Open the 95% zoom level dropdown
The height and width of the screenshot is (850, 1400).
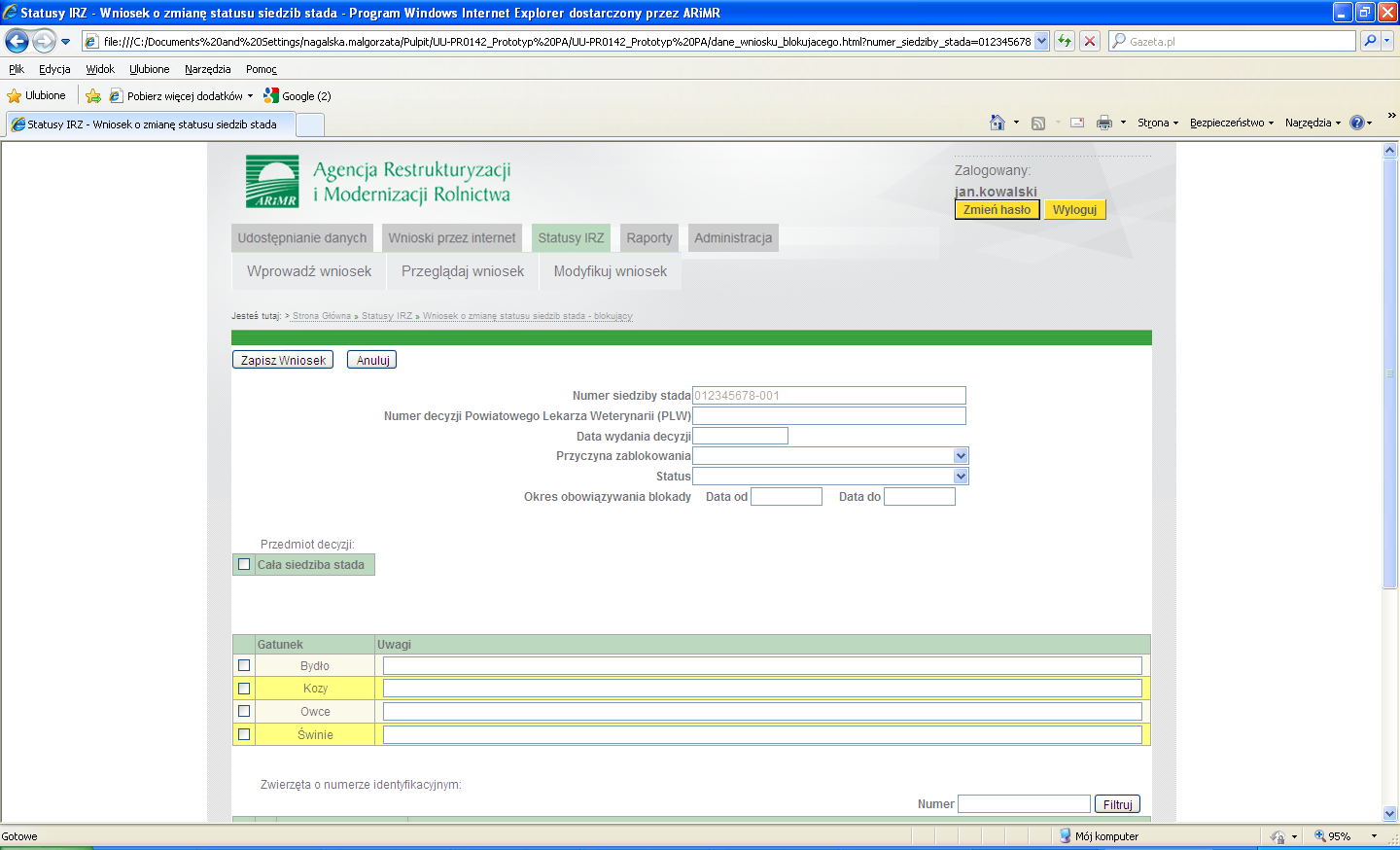pyautogui.click(x=1374, y=836)
